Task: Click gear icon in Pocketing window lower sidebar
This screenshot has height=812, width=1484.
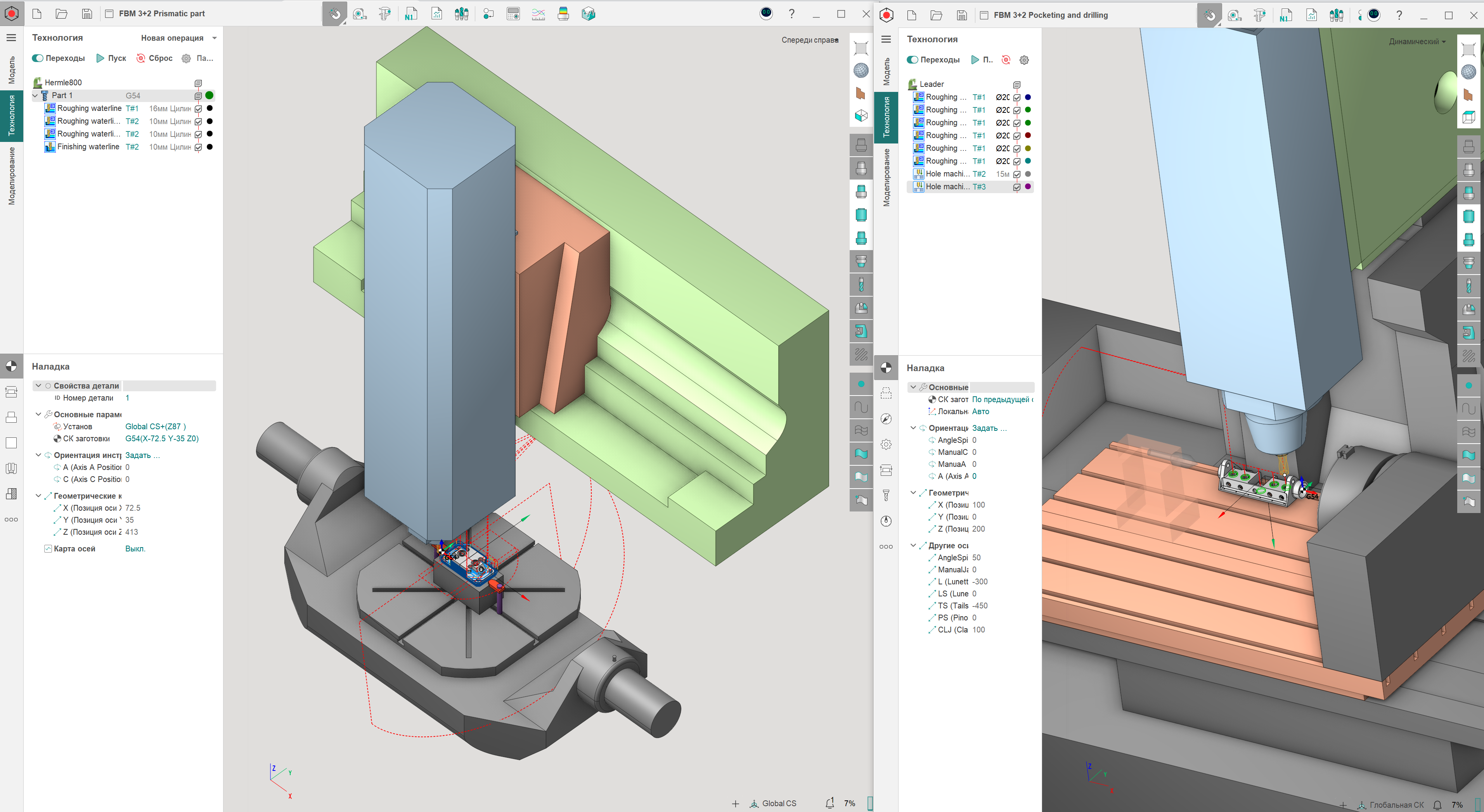Action: click(x=886, y=444)
